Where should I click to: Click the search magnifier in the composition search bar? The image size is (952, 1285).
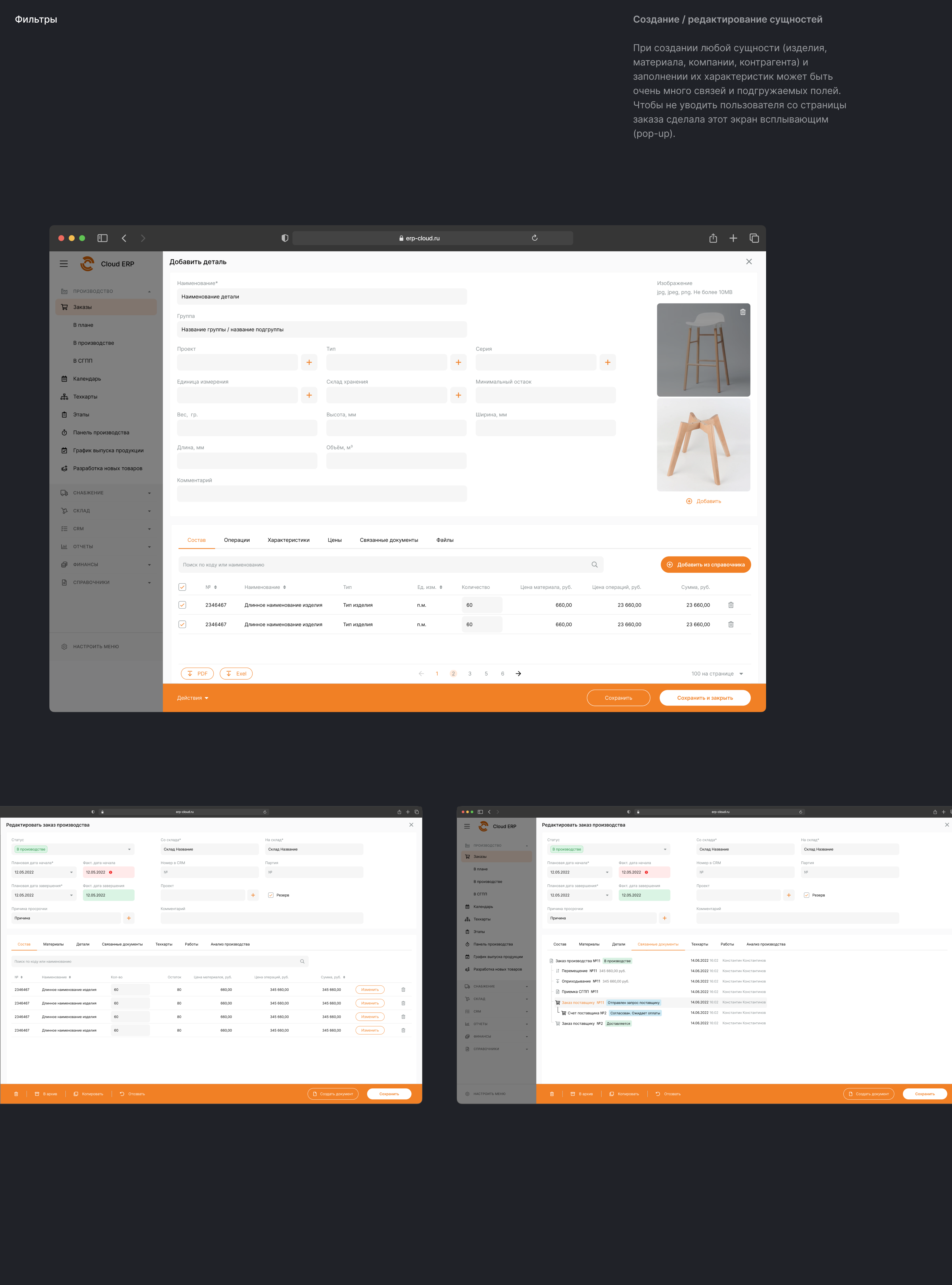[594, 565]
